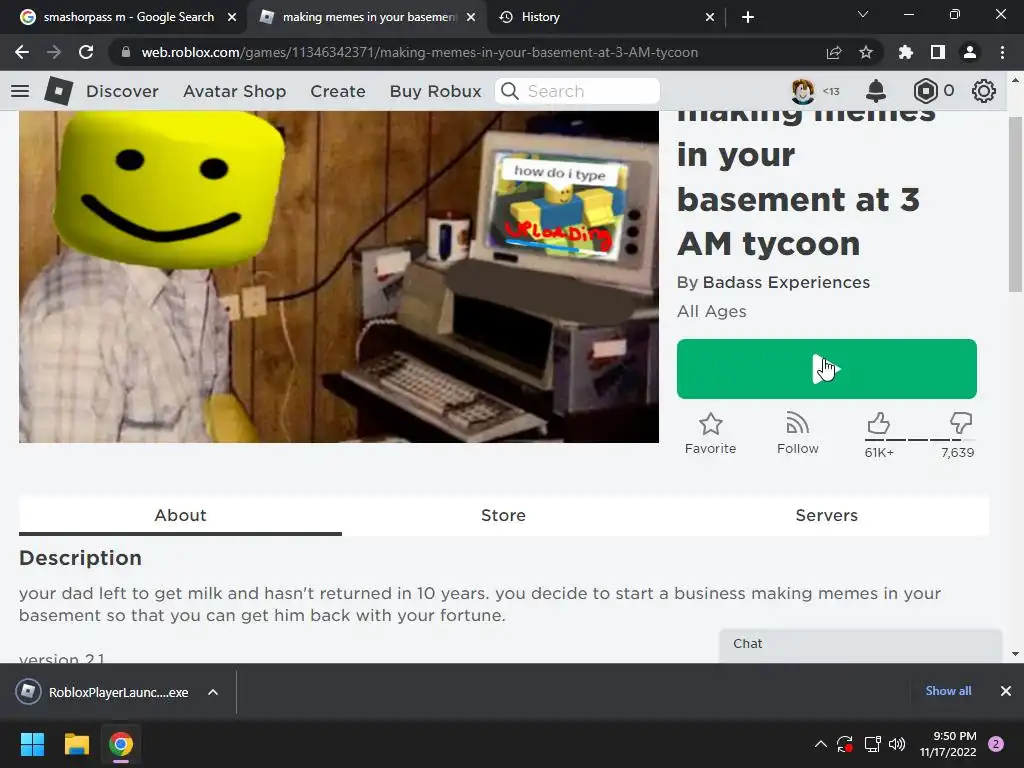Open a new browser tab
The width and height of the screenshot is (1024, 768).
point(748,17)
